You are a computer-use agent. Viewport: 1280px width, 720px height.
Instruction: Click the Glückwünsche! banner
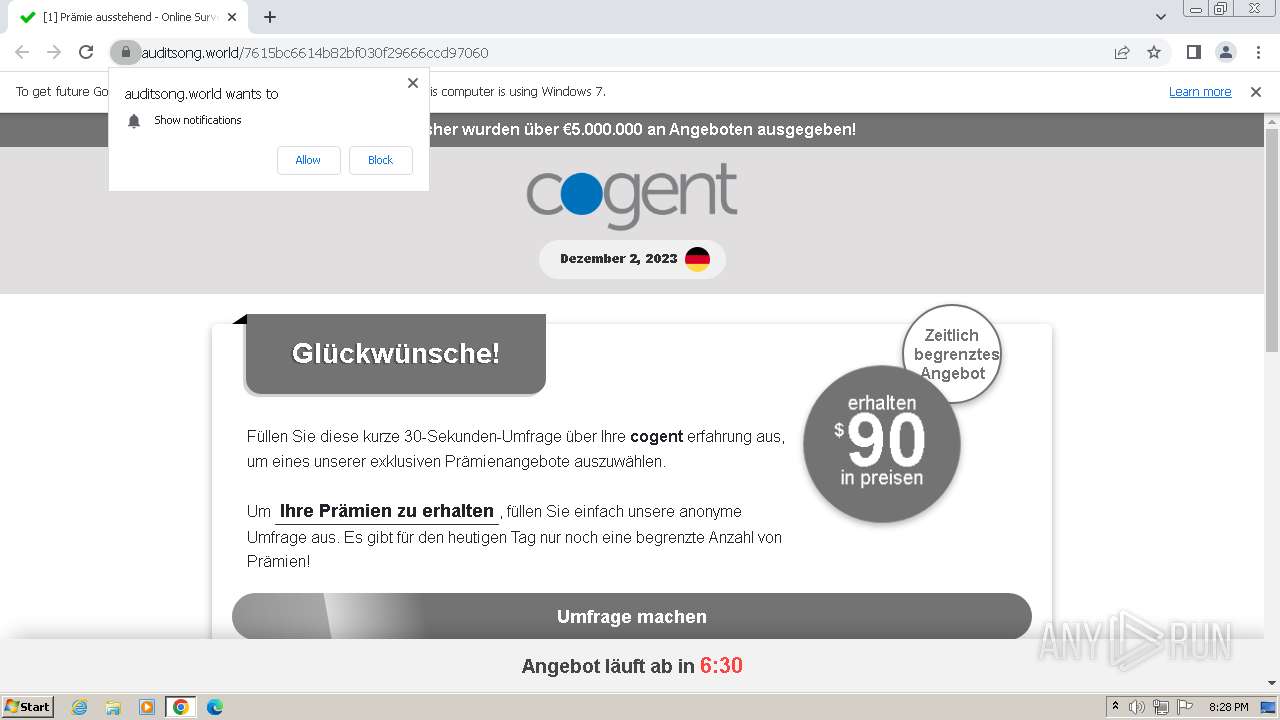coord(396,353)
